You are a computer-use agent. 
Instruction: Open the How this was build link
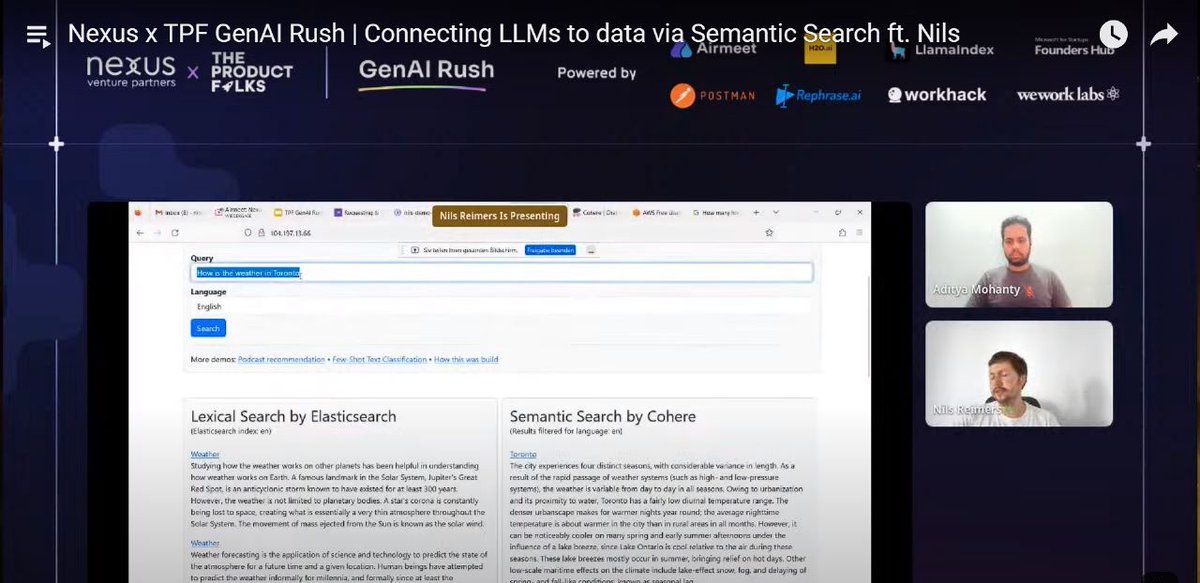(x=465, y=359)
